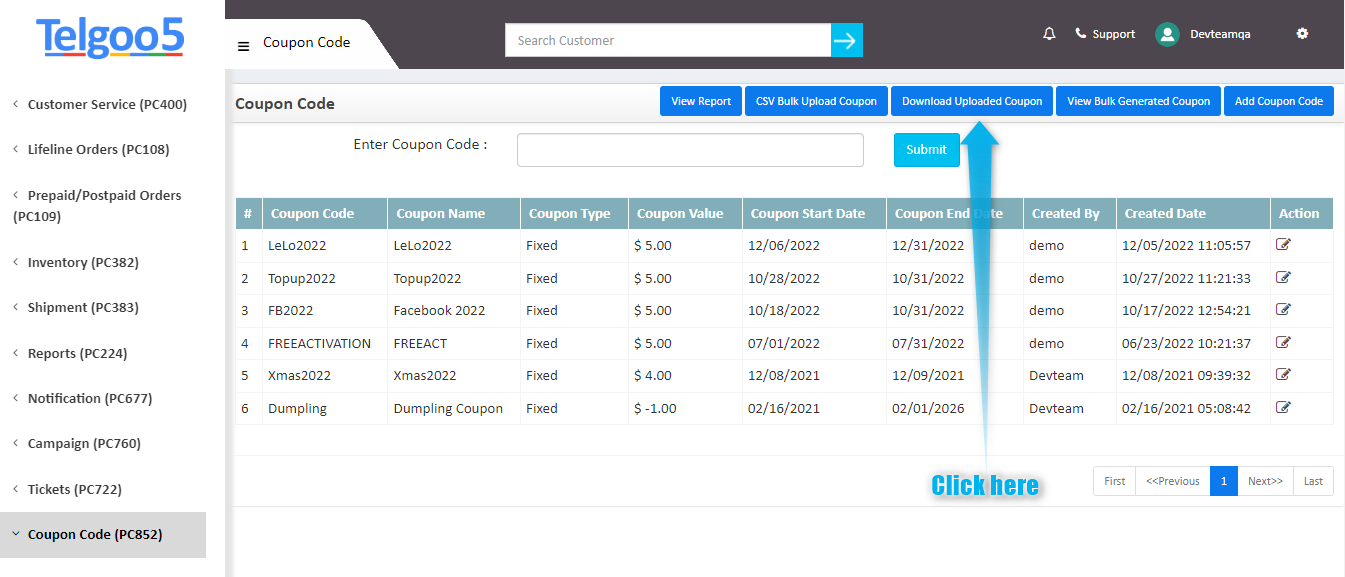
Task: Click the Devteamqa user avatar icon
Action: click(x=1166, y=33)
